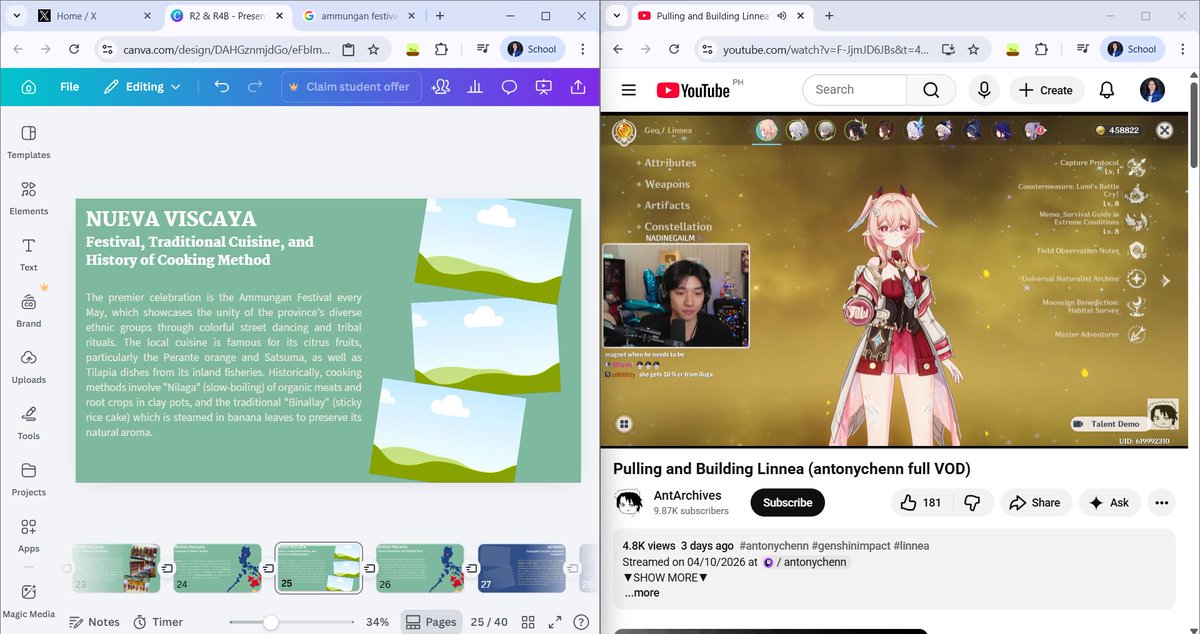
Task: Select the Text tool in Canva sidebar
Action: click(x=28, y=254)
